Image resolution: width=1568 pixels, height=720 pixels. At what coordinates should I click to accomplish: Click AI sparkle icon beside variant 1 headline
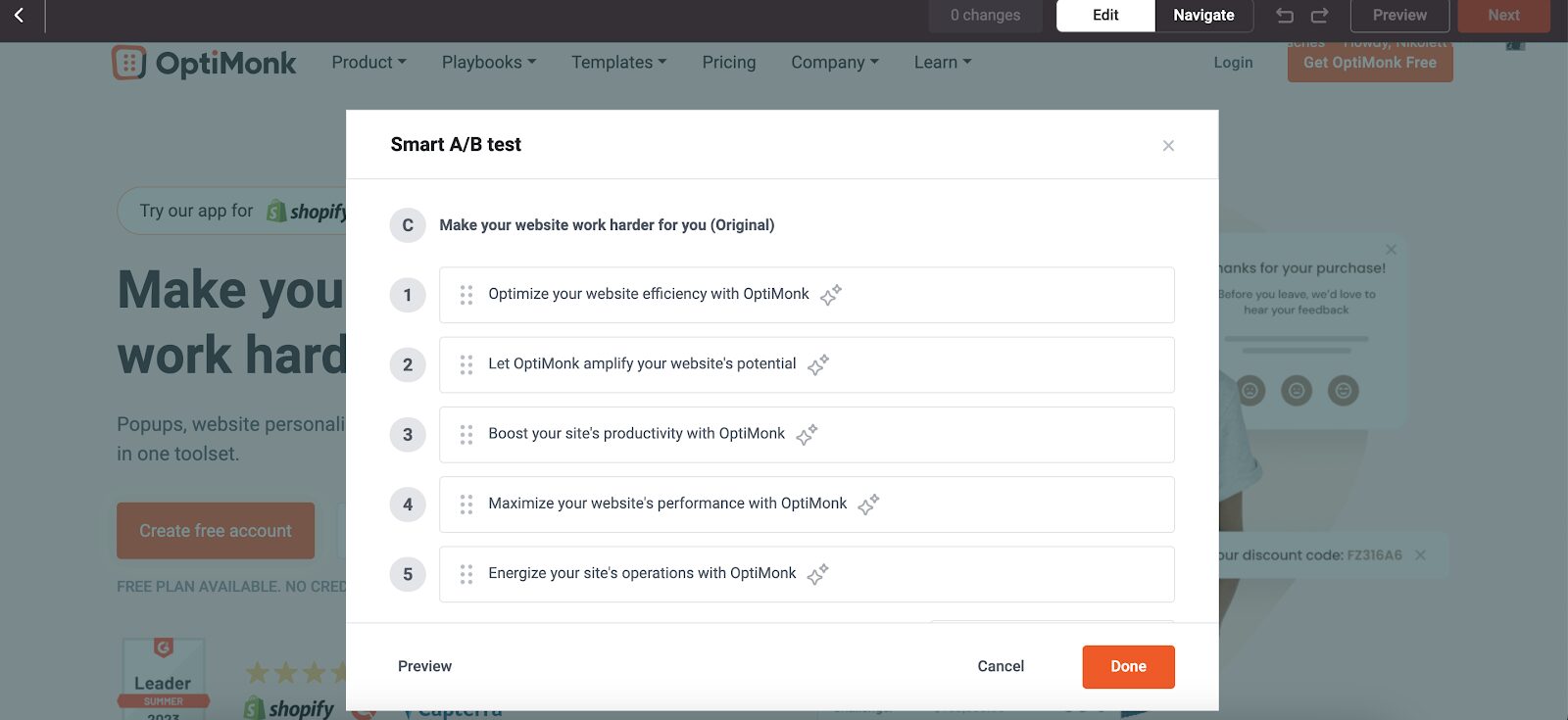(831, 295)
